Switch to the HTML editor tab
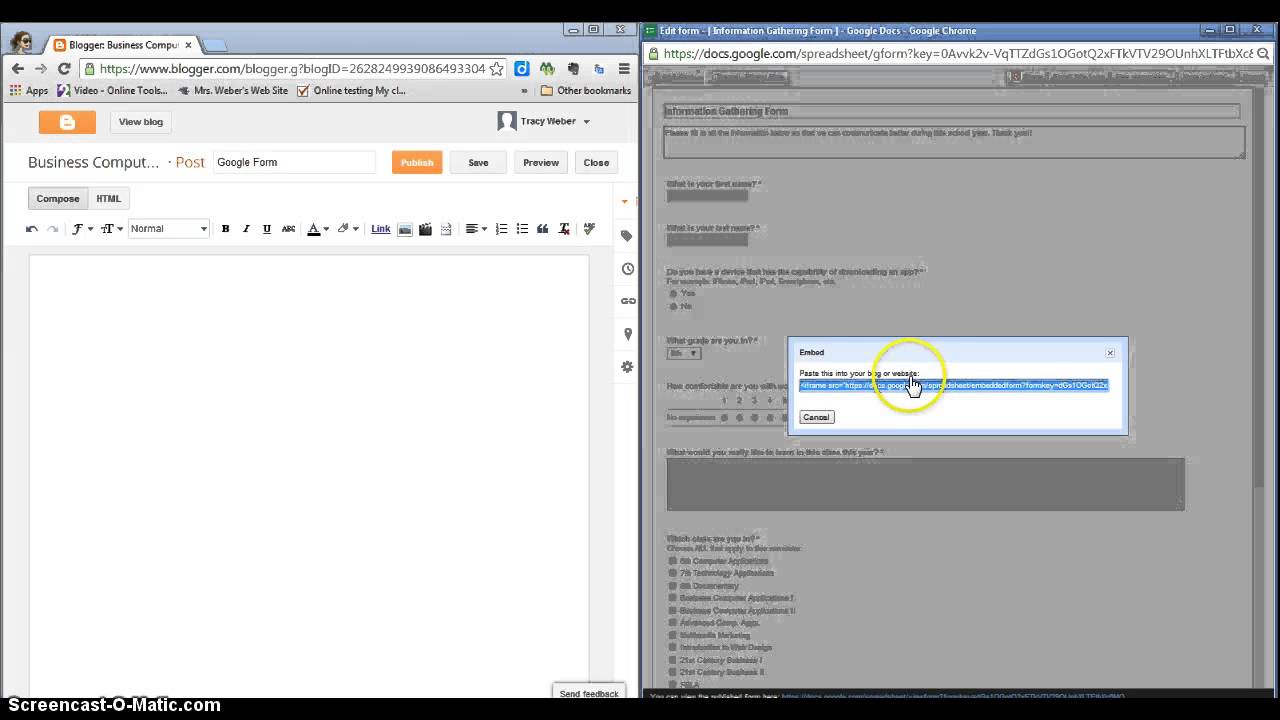 tap(108, 199)
